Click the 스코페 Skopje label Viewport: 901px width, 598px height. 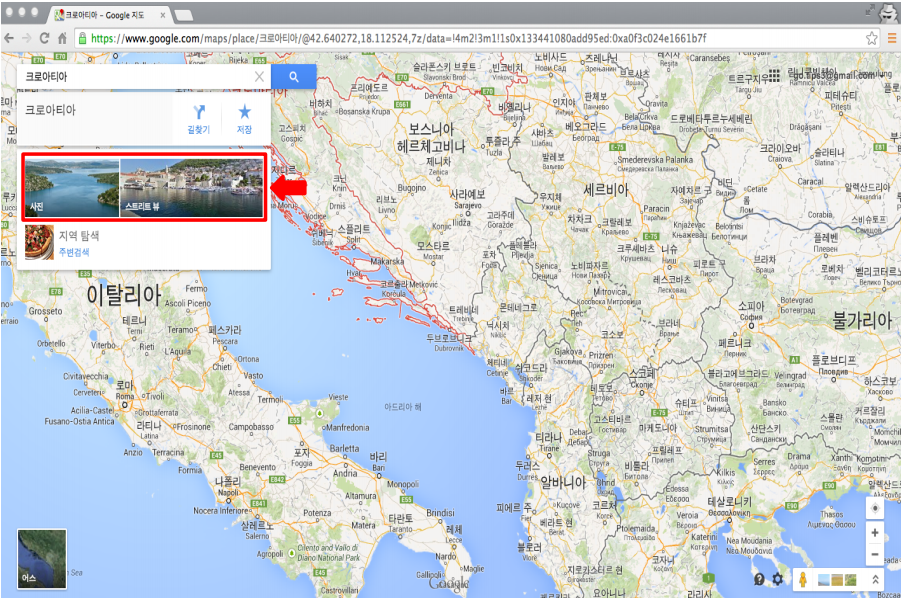coord(642,374)
